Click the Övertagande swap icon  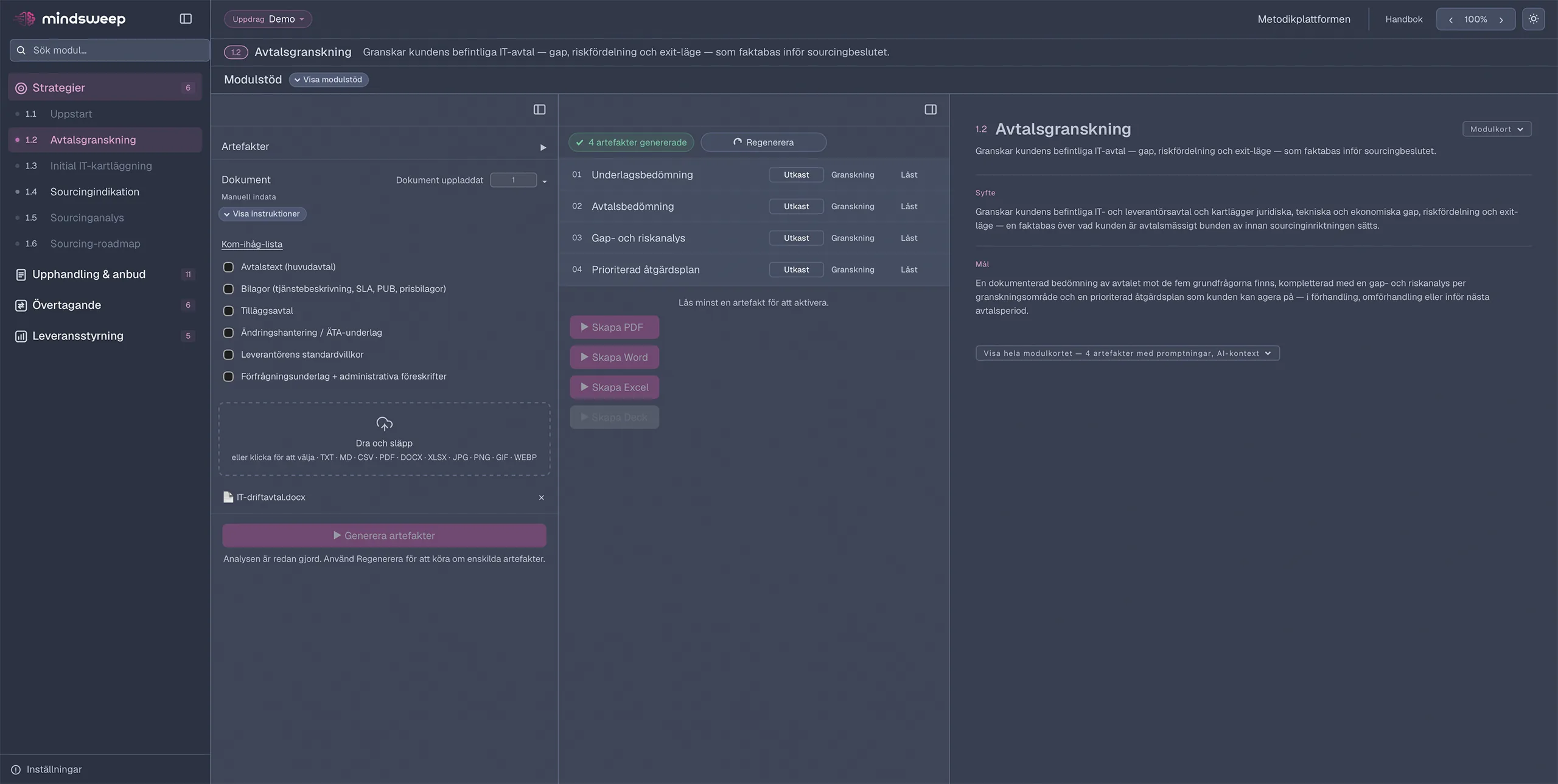pyautogui.click(x=21, y=305)
